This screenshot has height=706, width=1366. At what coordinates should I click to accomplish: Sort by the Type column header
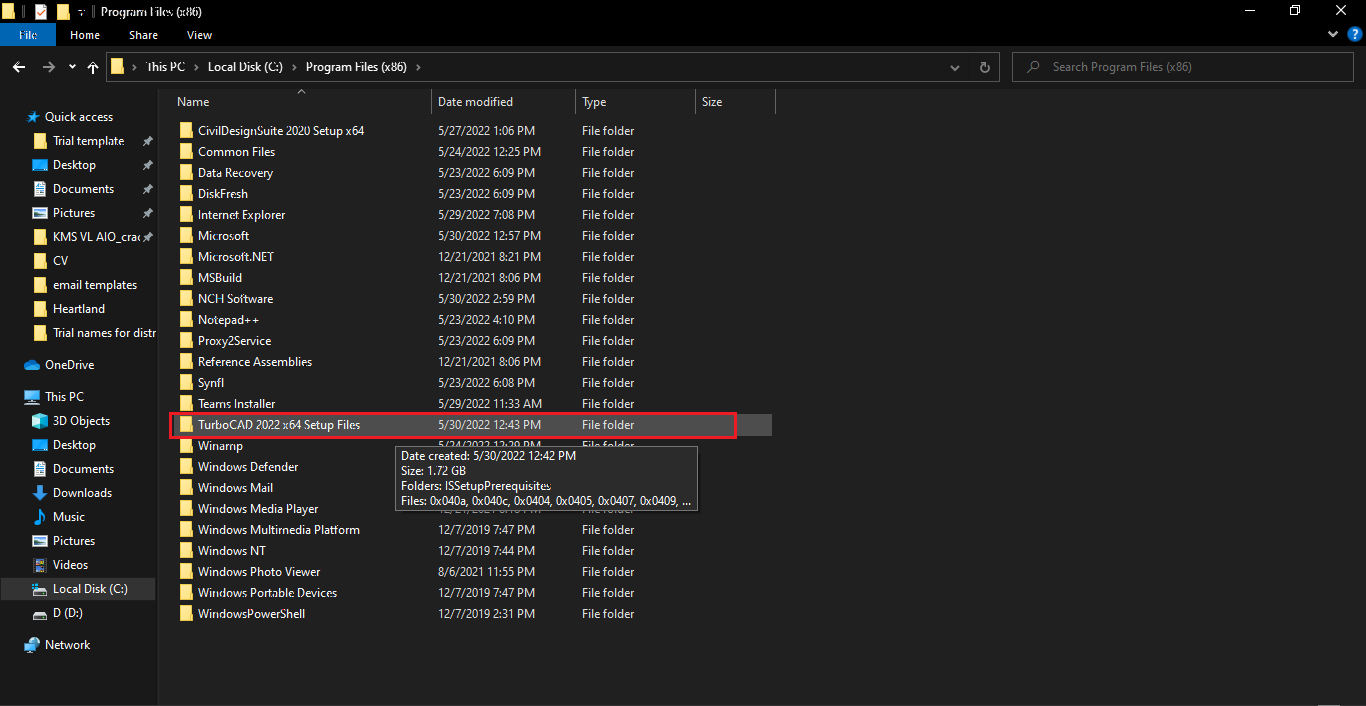(x=636, y=102)
